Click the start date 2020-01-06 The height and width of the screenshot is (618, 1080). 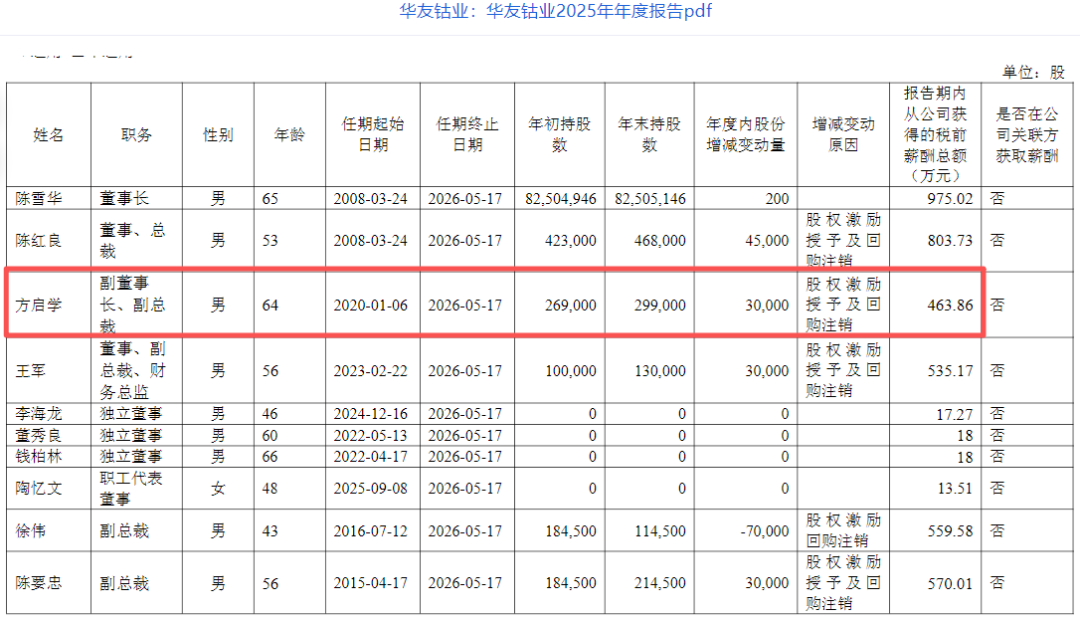coord(371,305)
